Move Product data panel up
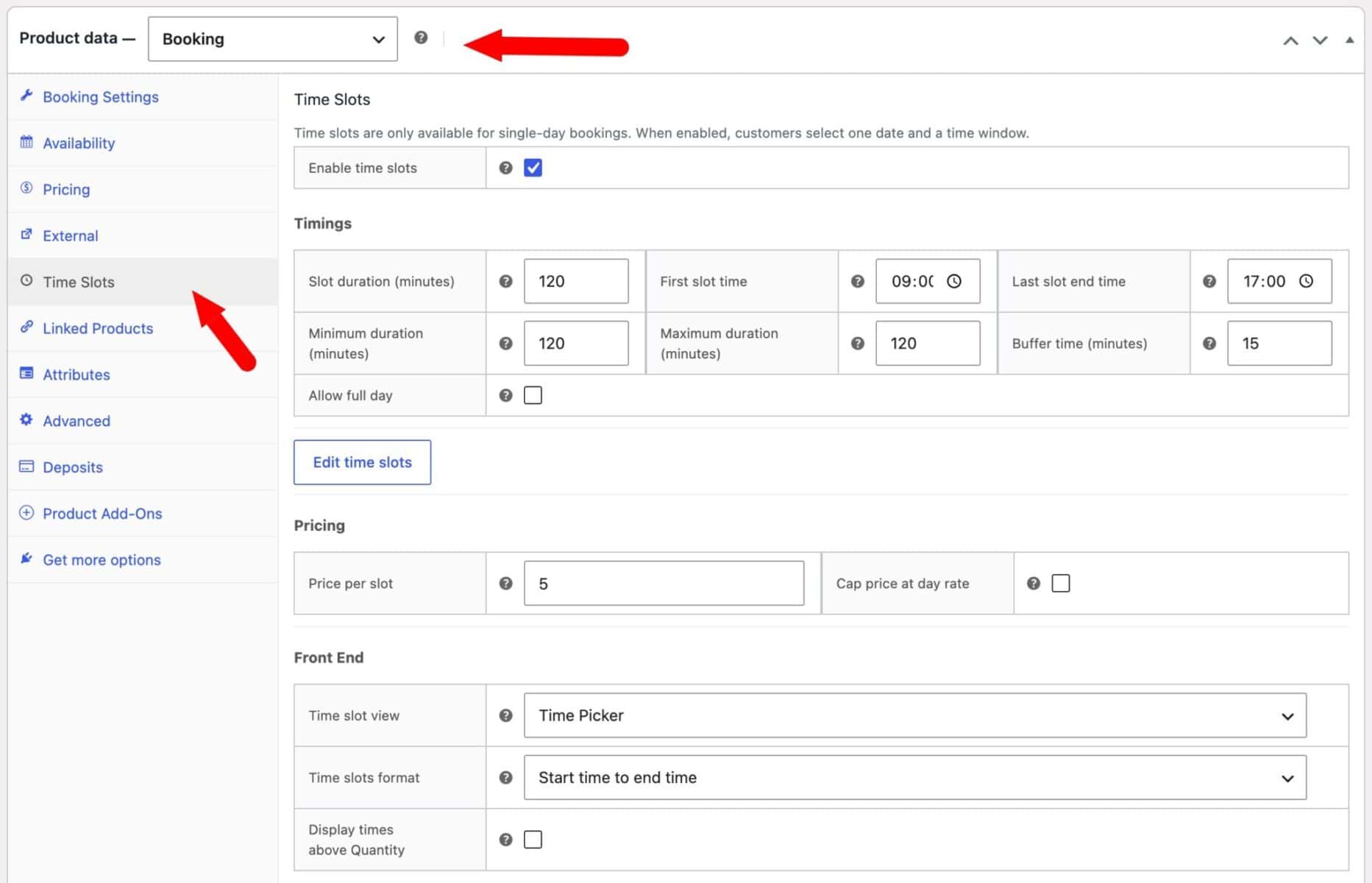Viewport: 1372px width, 883px height. click(x=1290, y=40)
